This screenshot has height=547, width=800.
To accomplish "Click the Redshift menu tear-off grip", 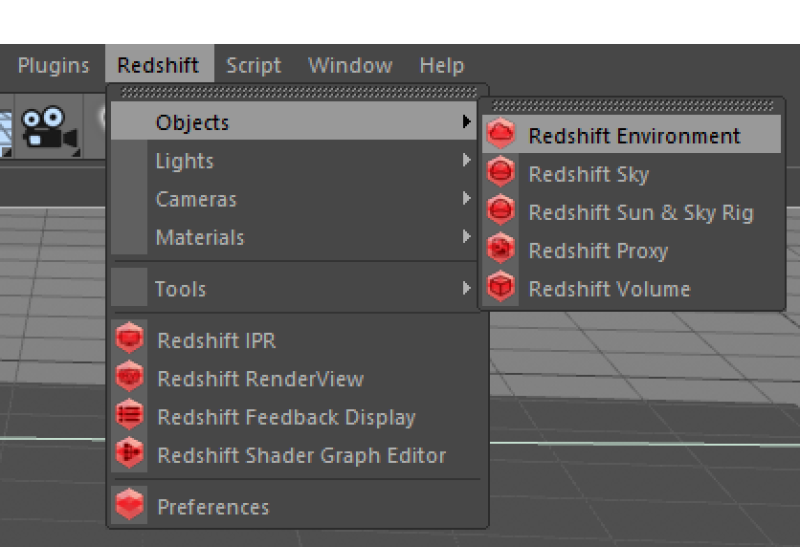I will (x=298, y=92).
